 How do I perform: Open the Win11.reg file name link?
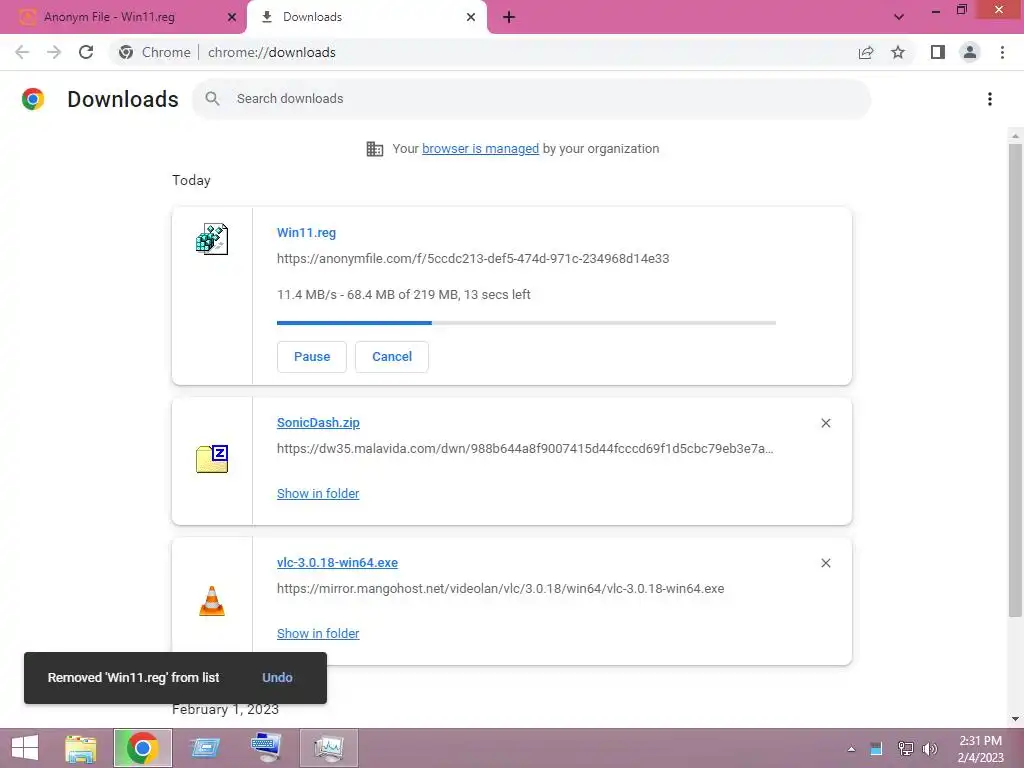click(306, 232)
